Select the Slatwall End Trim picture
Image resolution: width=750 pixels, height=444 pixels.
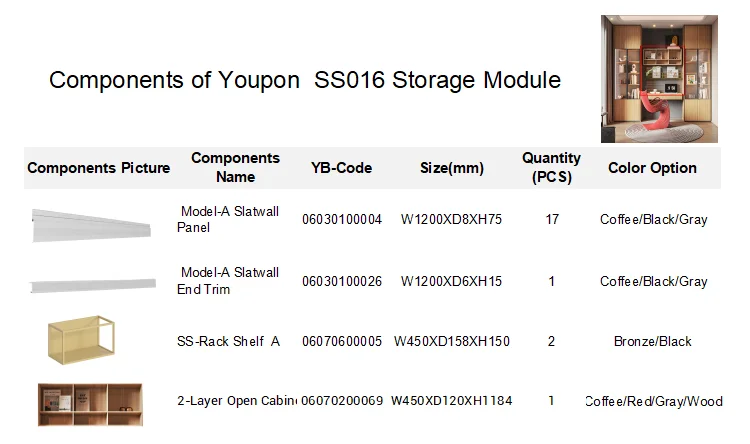coord(92,286)
